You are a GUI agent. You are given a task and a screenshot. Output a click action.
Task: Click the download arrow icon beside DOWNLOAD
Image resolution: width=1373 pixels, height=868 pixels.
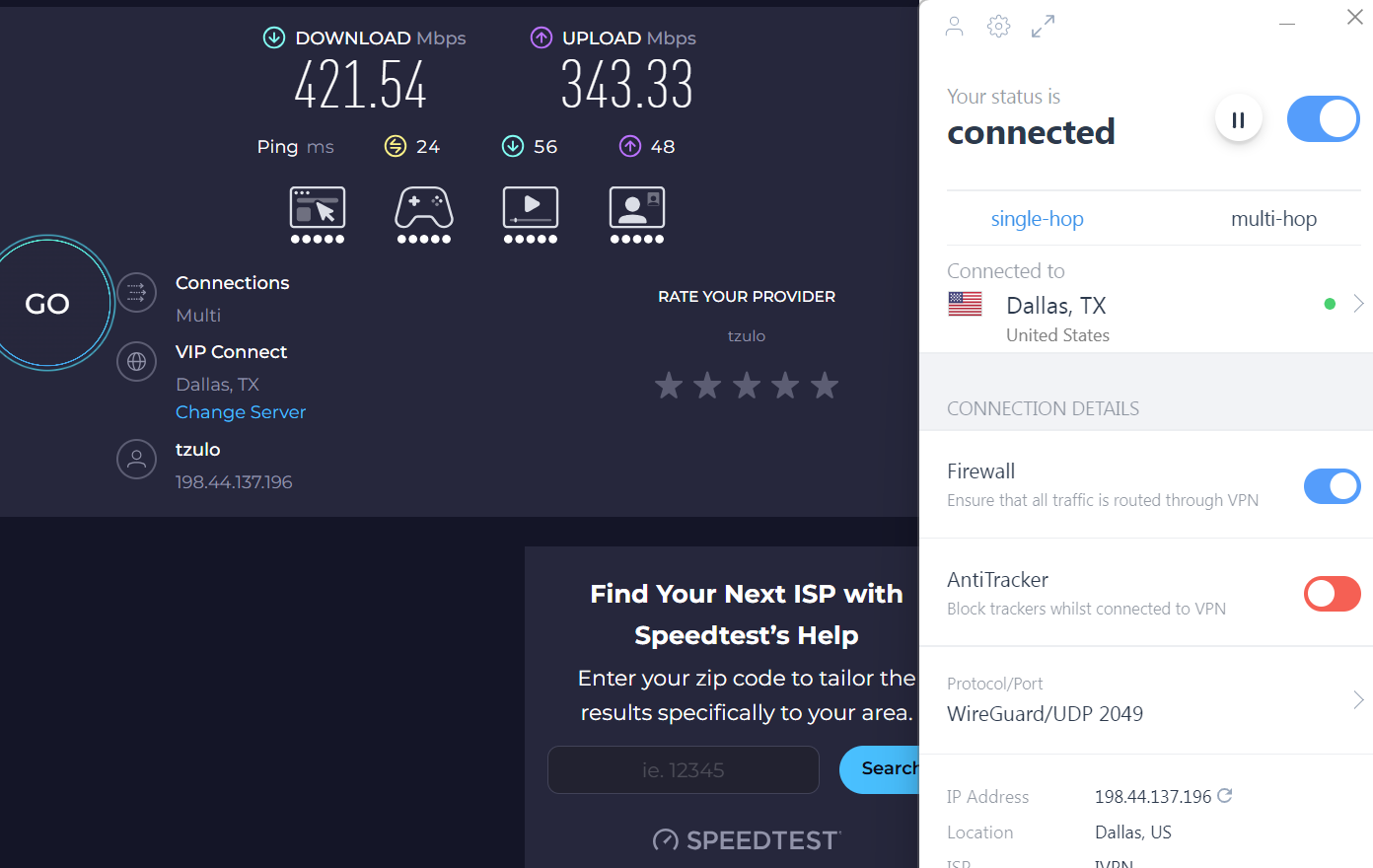(x=274, y=37)
